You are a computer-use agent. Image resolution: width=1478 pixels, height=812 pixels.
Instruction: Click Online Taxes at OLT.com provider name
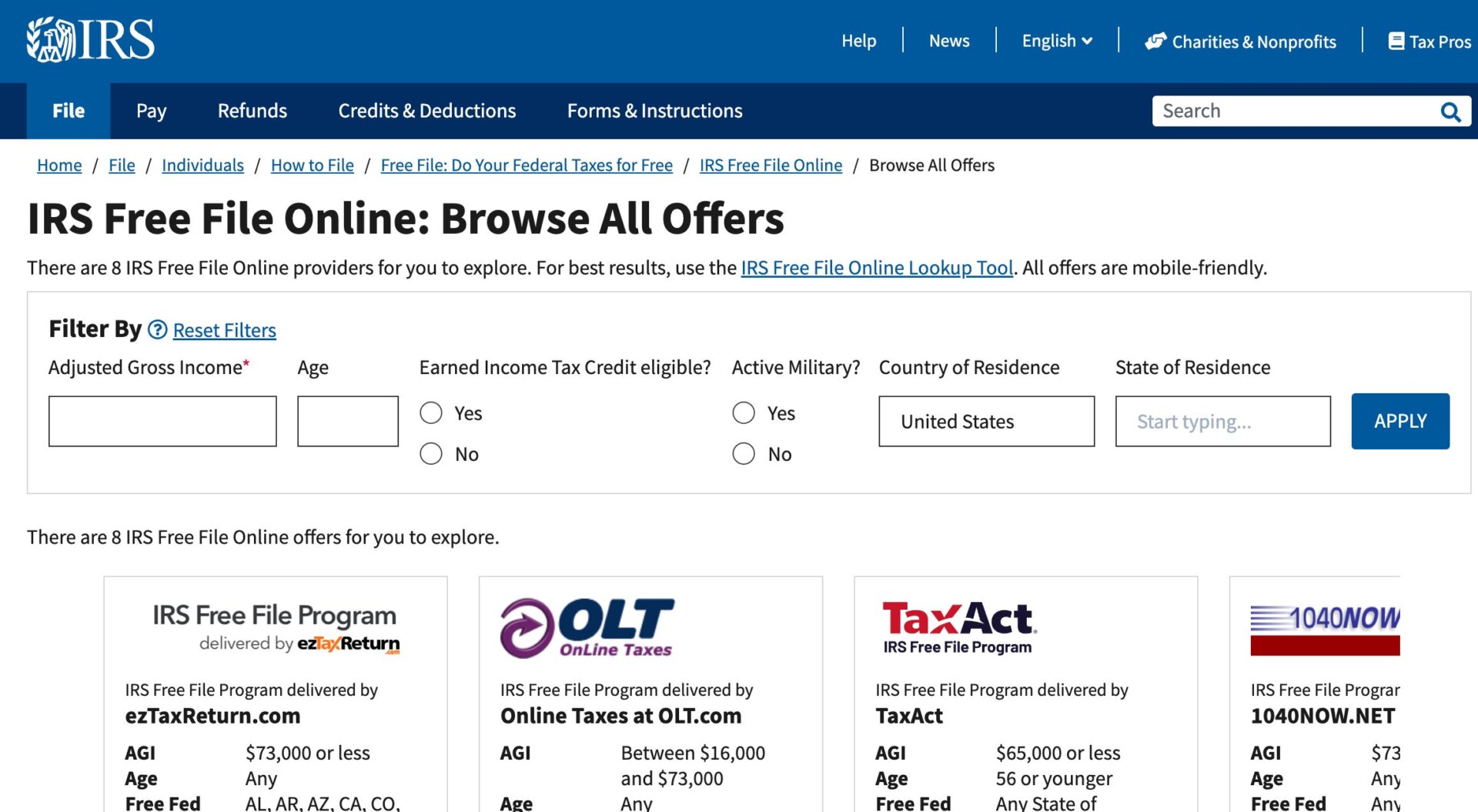pyautogui.click(x=620, y=716)
